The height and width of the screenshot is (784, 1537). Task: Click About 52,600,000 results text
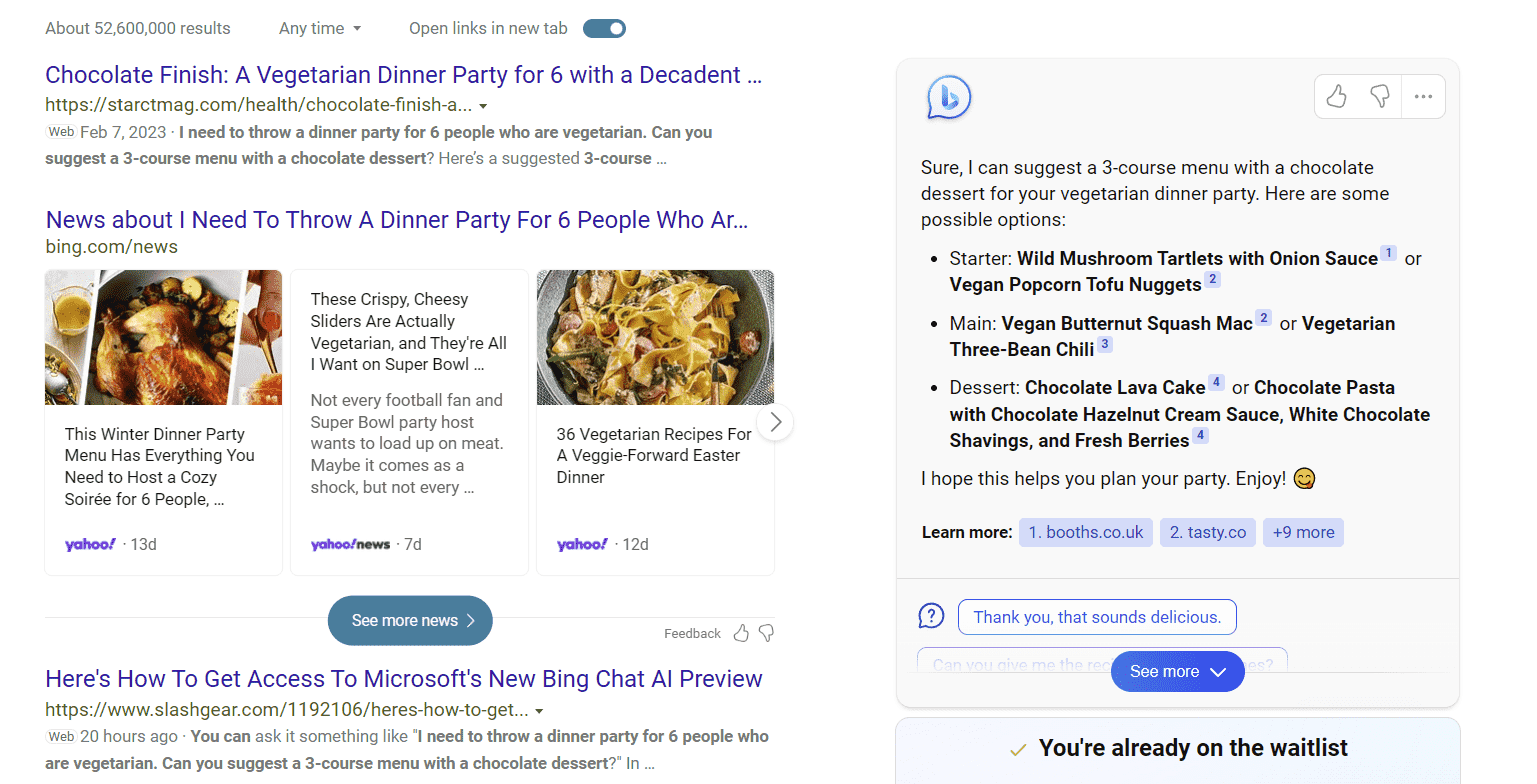click(138, 28)
